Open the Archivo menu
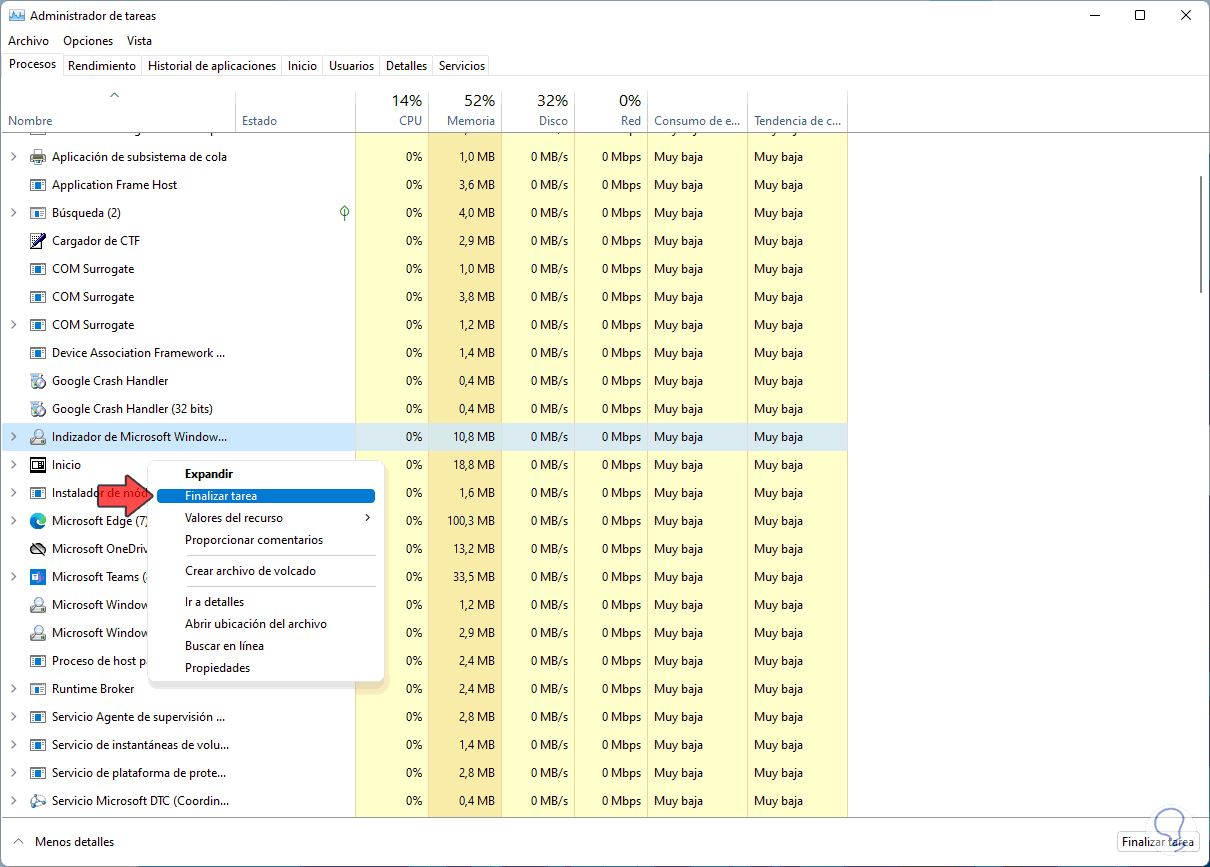 coord(28,41)
